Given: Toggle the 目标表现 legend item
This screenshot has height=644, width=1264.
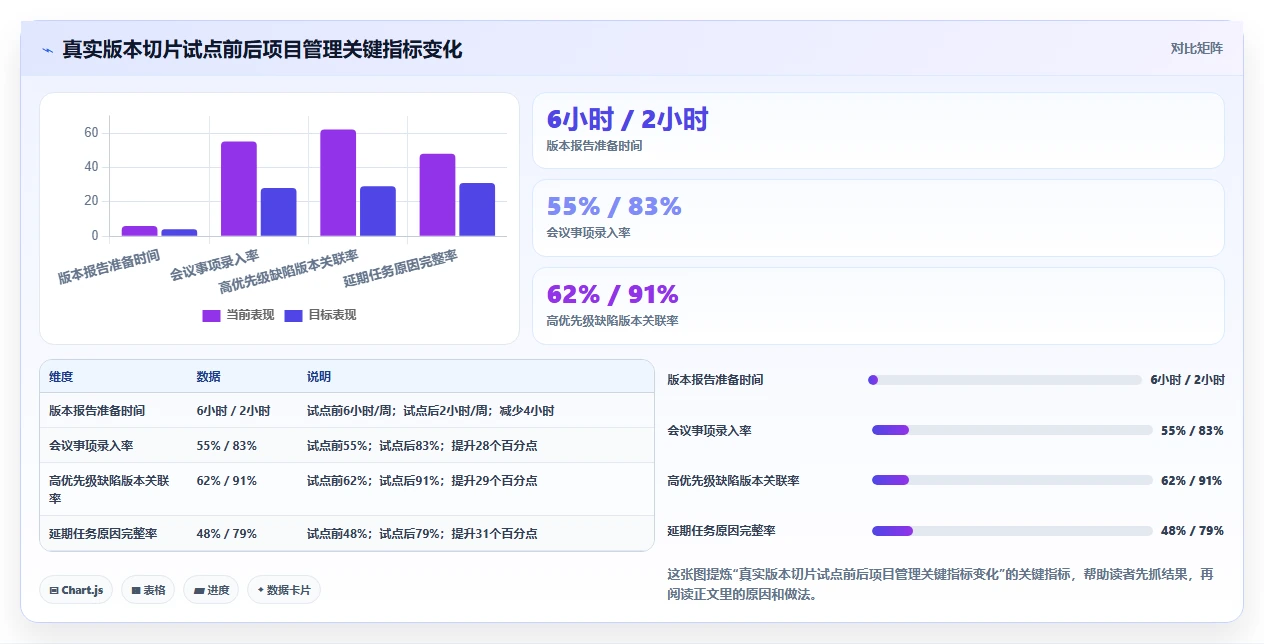Looking at the screenshot, I should tap(320, 315).
